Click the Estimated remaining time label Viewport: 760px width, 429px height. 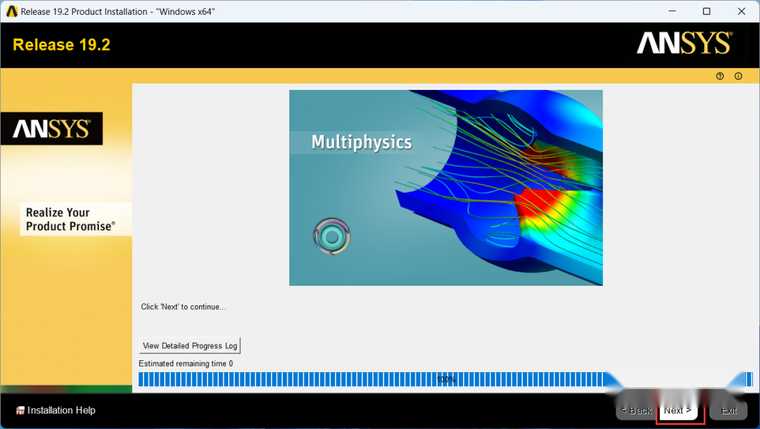pyautogui.click(x=186, y=364)
